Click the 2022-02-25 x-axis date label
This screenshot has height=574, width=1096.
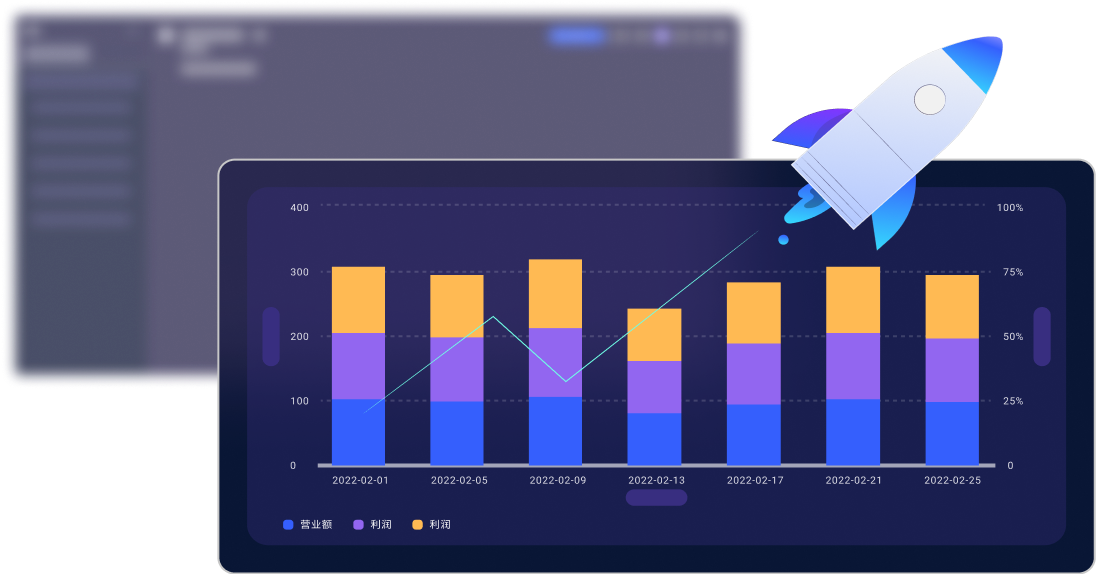(951, 480)
